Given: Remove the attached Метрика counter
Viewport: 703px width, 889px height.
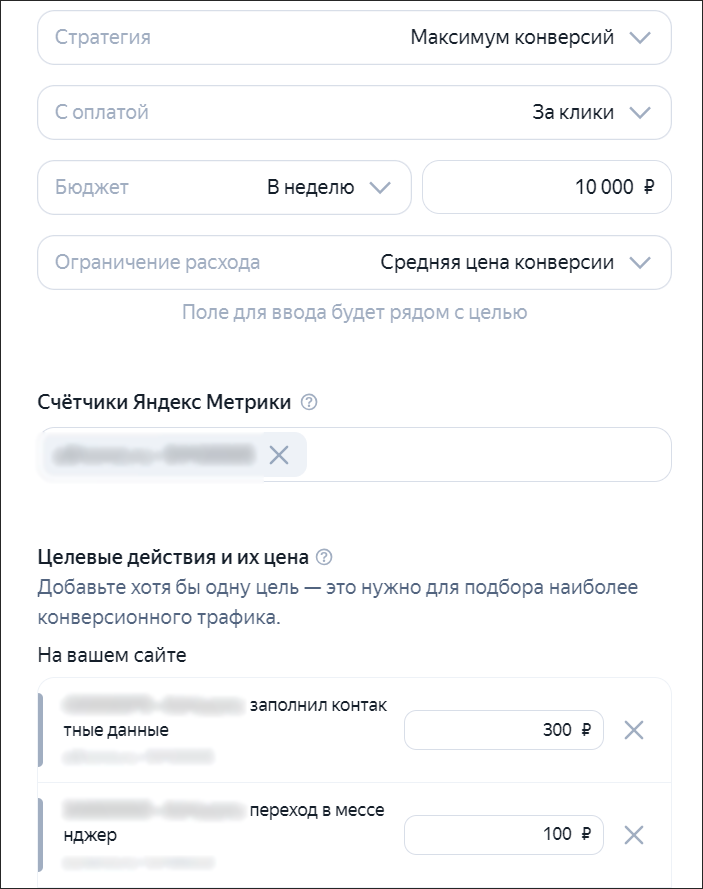Looking at the screenshot, I should click(x=280, y=454).
